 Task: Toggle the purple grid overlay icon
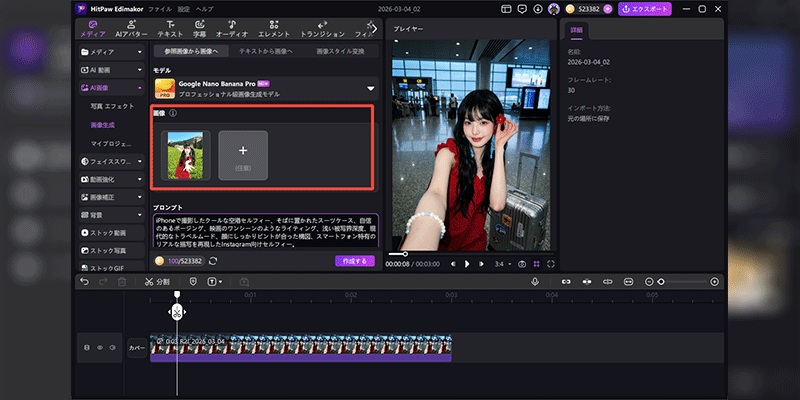coord(536,264)
